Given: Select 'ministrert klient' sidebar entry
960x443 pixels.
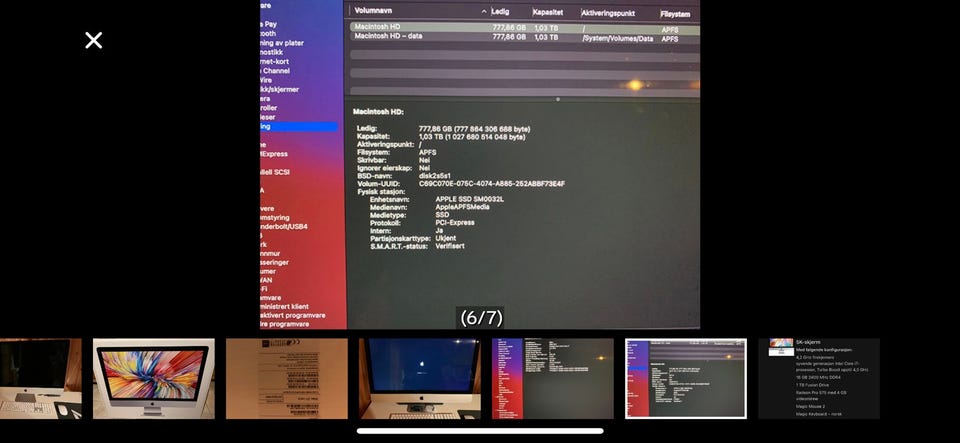Looking at the screenshot, I should (x=285, y=307).
